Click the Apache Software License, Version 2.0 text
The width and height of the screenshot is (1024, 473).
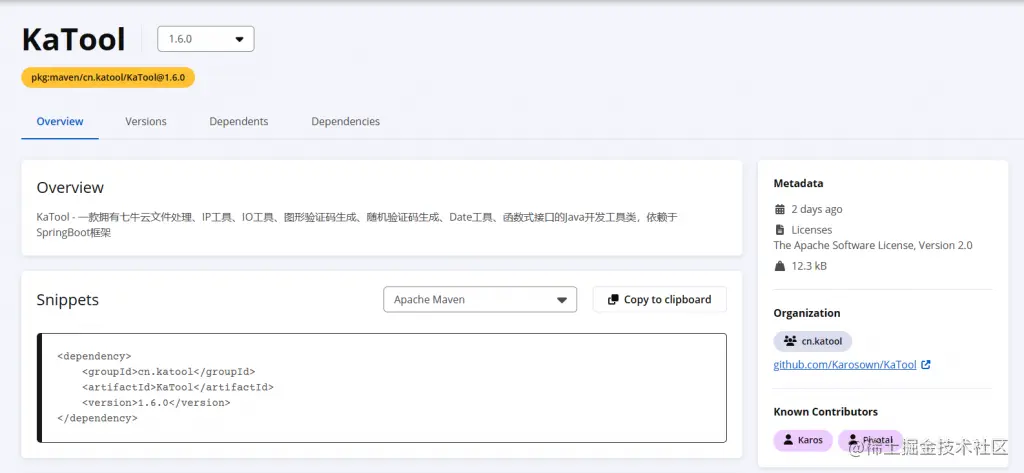pyautogui.click(x=873, y=246)
